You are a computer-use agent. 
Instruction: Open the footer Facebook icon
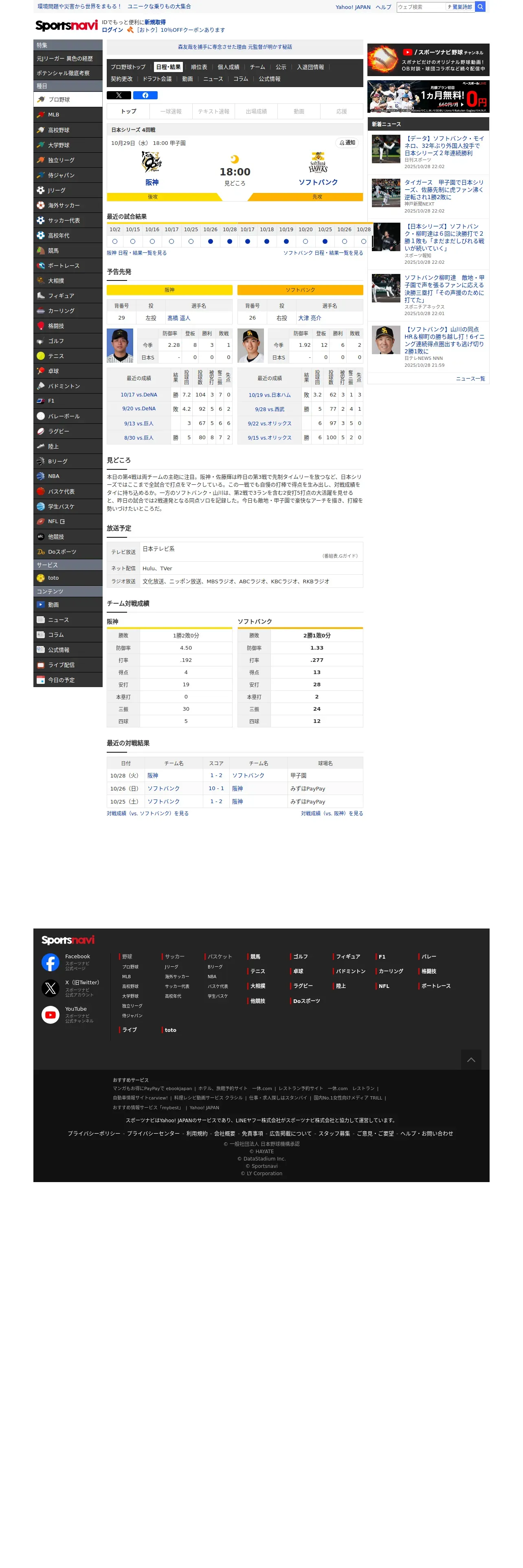click(50, 962)
